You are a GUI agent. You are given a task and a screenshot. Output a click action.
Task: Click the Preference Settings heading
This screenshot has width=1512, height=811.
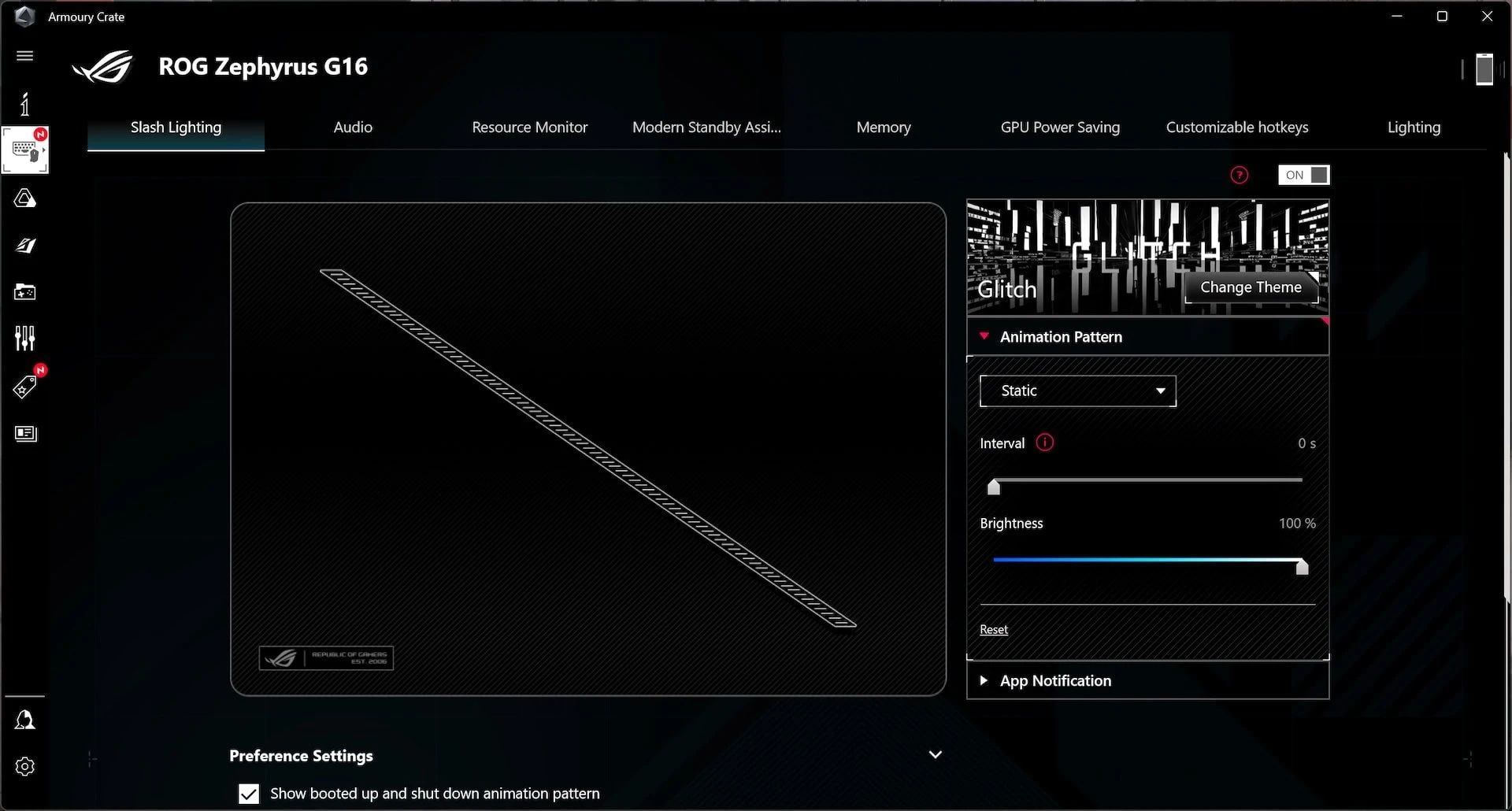pos(301,756)
